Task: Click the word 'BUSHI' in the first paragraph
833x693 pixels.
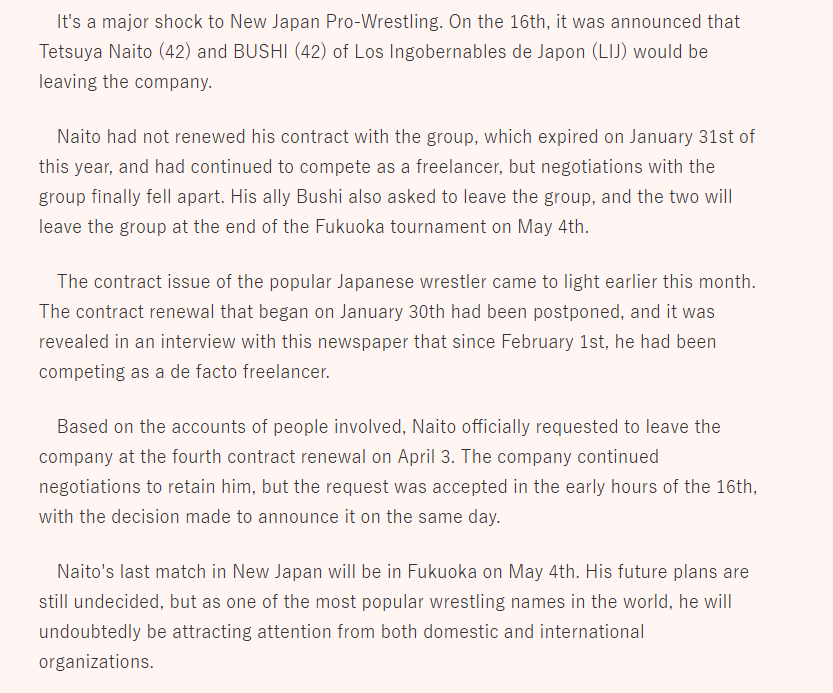Action: coord(260,52)
